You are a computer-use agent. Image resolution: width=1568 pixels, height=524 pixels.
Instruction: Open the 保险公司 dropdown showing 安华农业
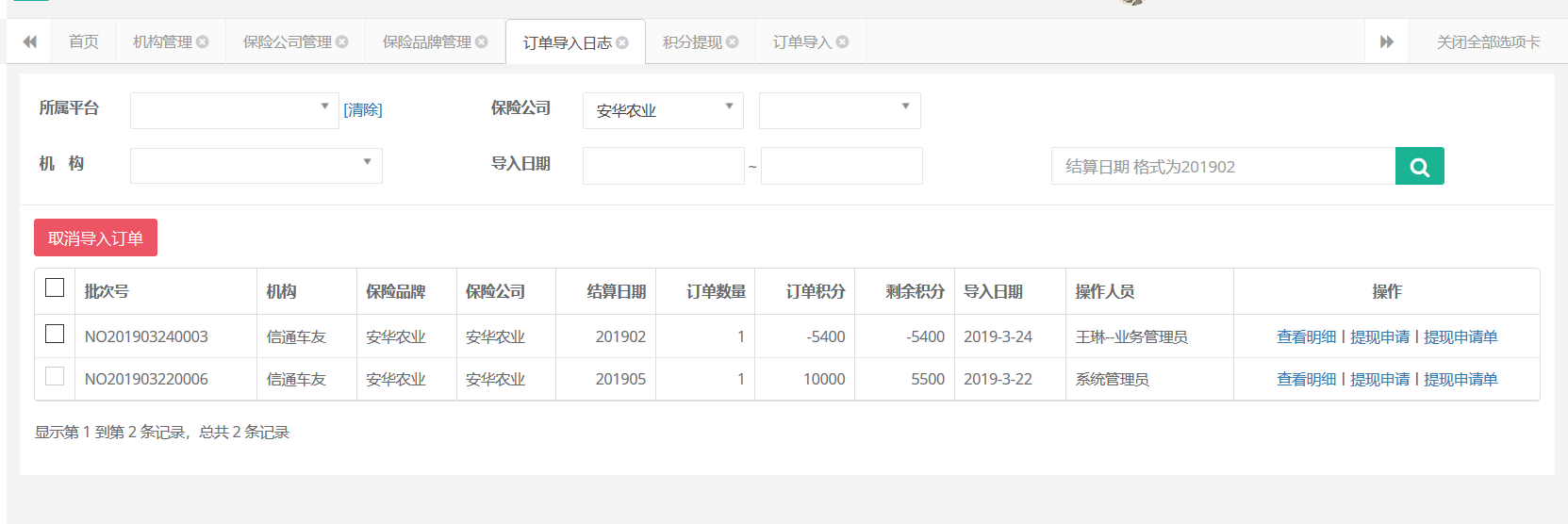tap(663, 110)
